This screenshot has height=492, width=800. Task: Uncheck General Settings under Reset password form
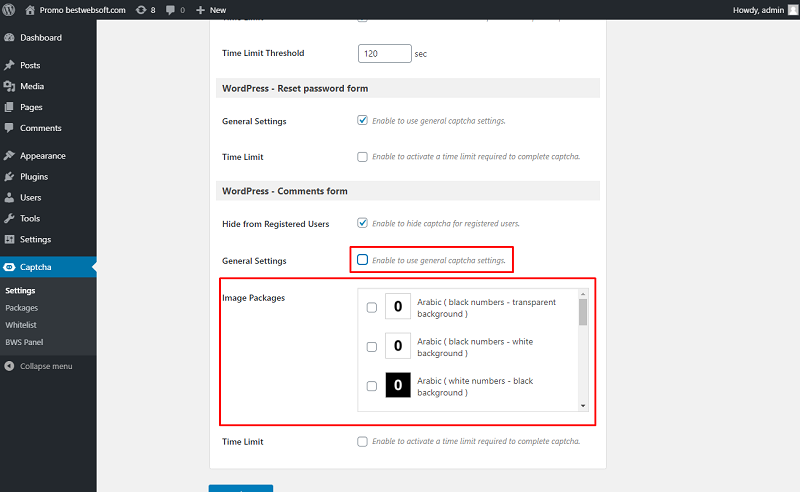(362, 120)
